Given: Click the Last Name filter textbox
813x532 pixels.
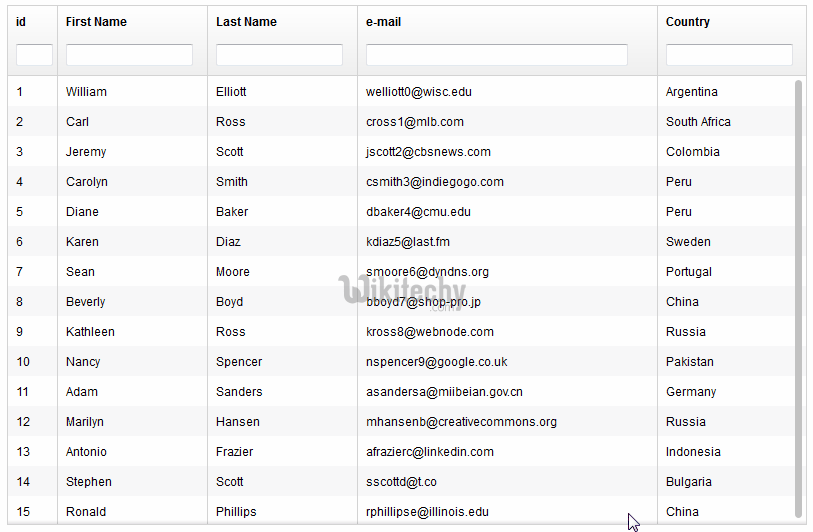Looking at the screenshot, I should (x=279, y=55).
